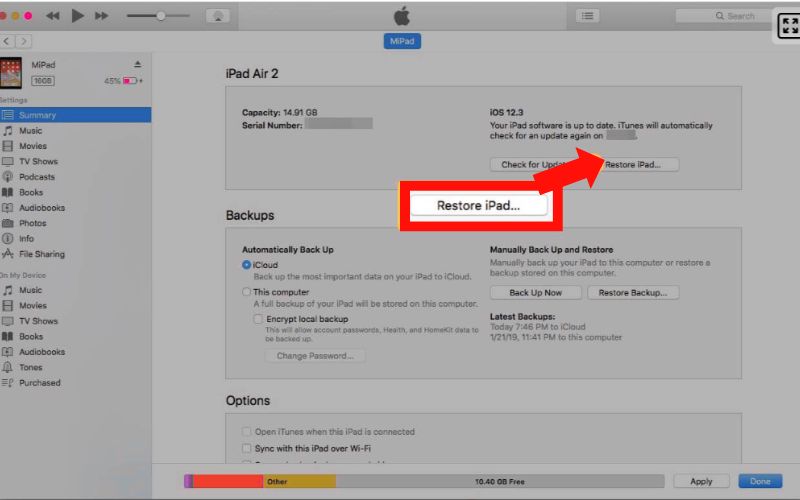Open Summary in the Settings sidebar
This screenshot has width=800, height=500.
[x=38, y=115]
